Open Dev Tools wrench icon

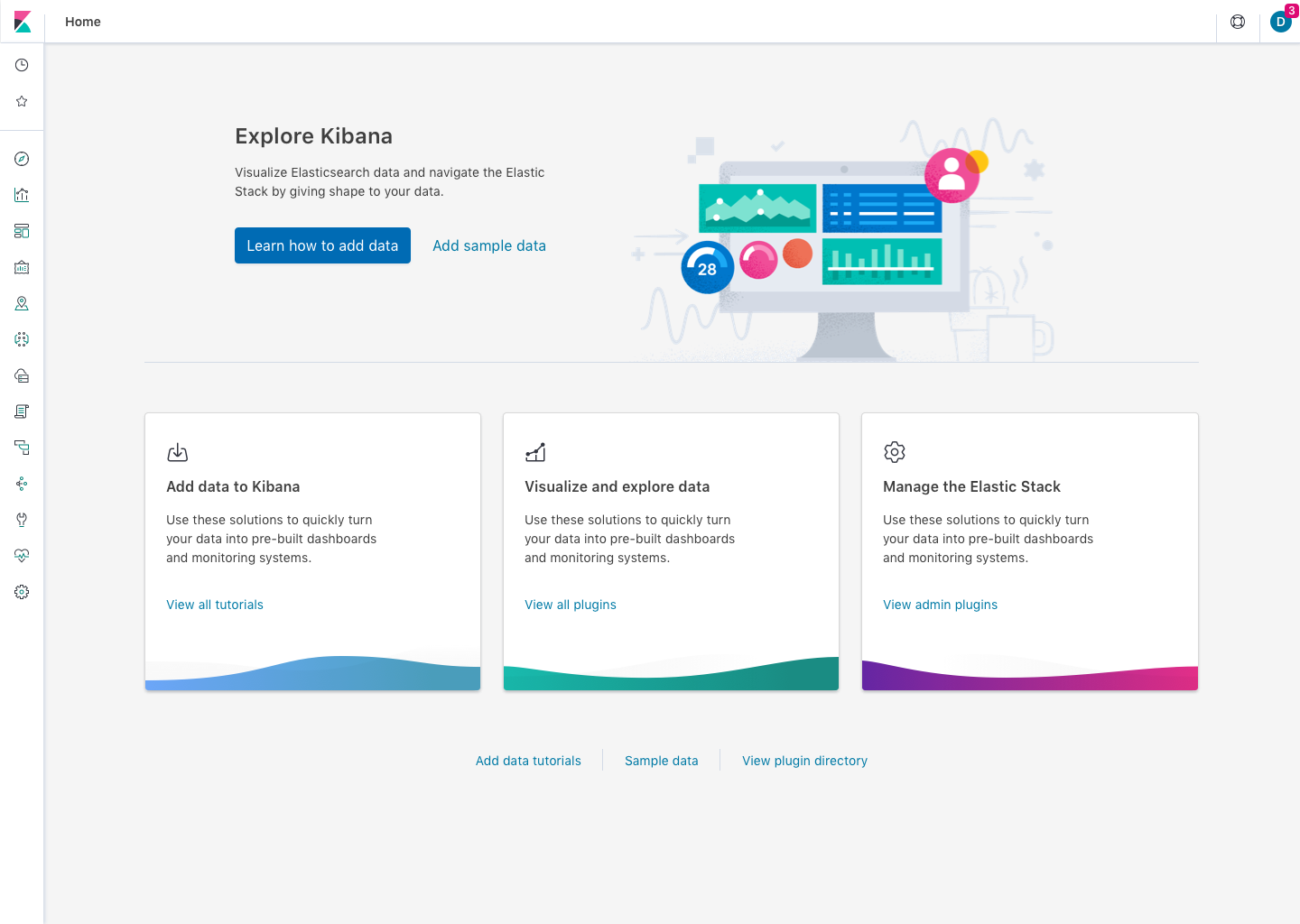tap(22, 520)
